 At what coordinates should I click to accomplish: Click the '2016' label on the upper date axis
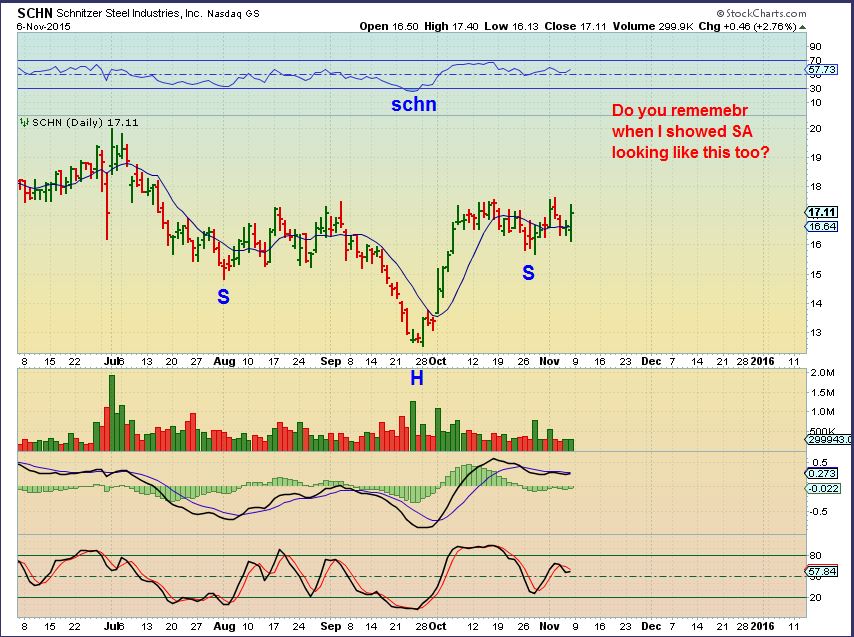pos(762,361)
